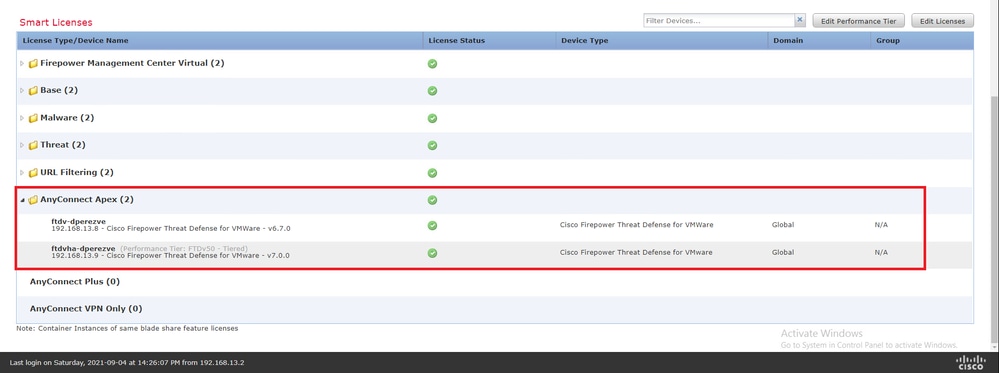Click green status icon for ftdvha-dperezve
This screenshot has height=373, width=999.
coord(432,253)
